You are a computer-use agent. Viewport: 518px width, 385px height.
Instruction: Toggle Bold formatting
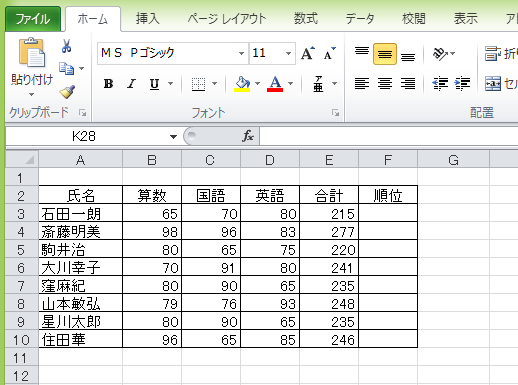coord(108,83)
